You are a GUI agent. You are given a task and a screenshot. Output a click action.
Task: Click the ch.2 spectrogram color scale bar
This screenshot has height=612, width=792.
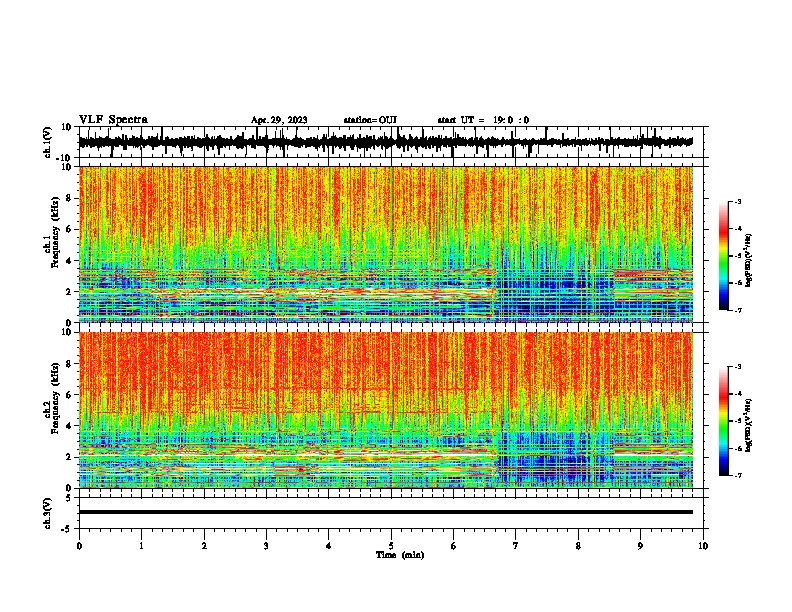[723, 421]
